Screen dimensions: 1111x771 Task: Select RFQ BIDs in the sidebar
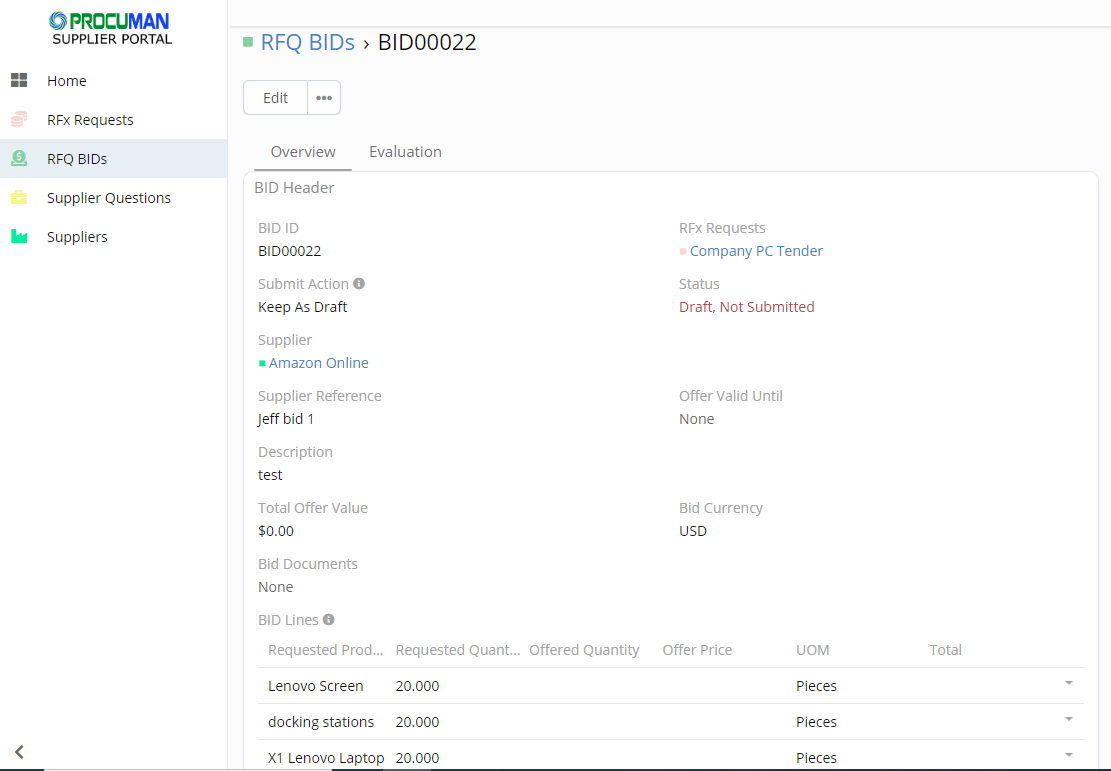point(113,159)
